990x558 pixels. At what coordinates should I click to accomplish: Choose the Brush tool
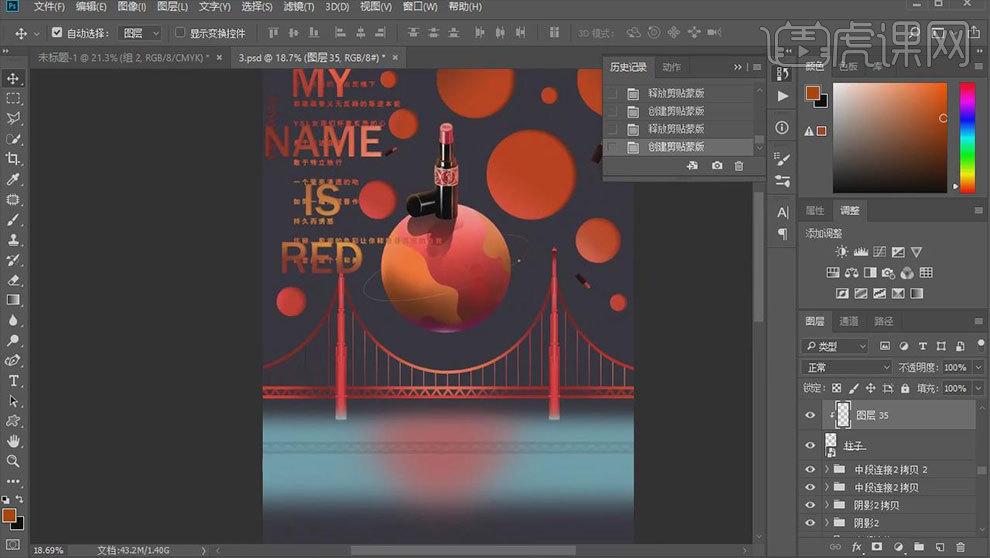(13, 220)
